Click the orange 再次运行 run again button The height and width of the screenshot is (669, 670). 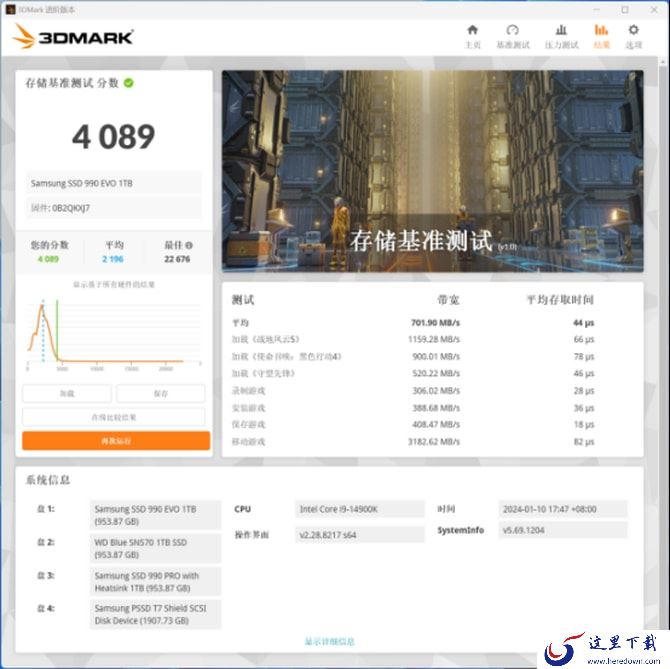click(116, 440)
